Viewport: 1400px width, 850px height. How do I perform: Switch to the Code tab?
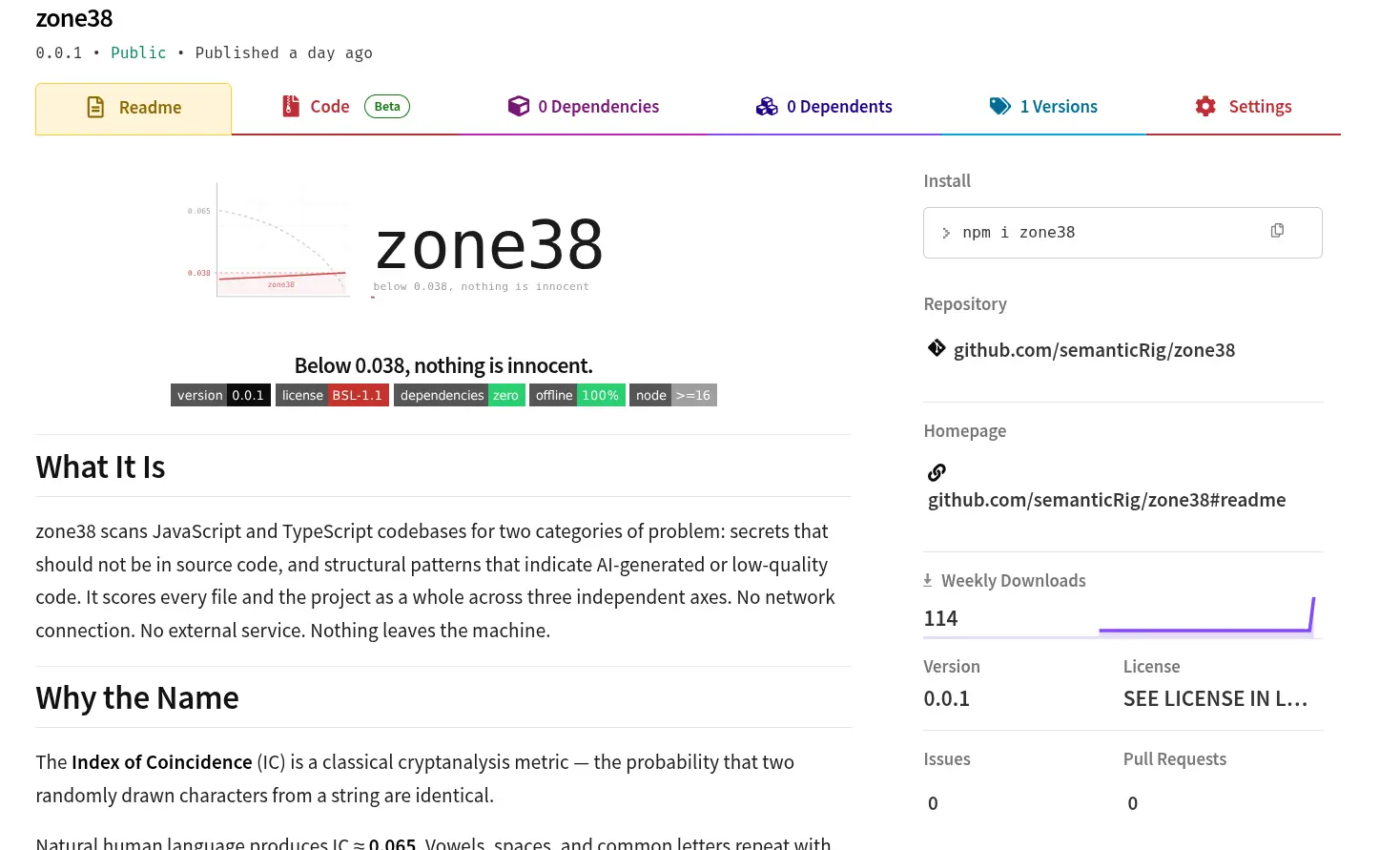coord(346,107)
